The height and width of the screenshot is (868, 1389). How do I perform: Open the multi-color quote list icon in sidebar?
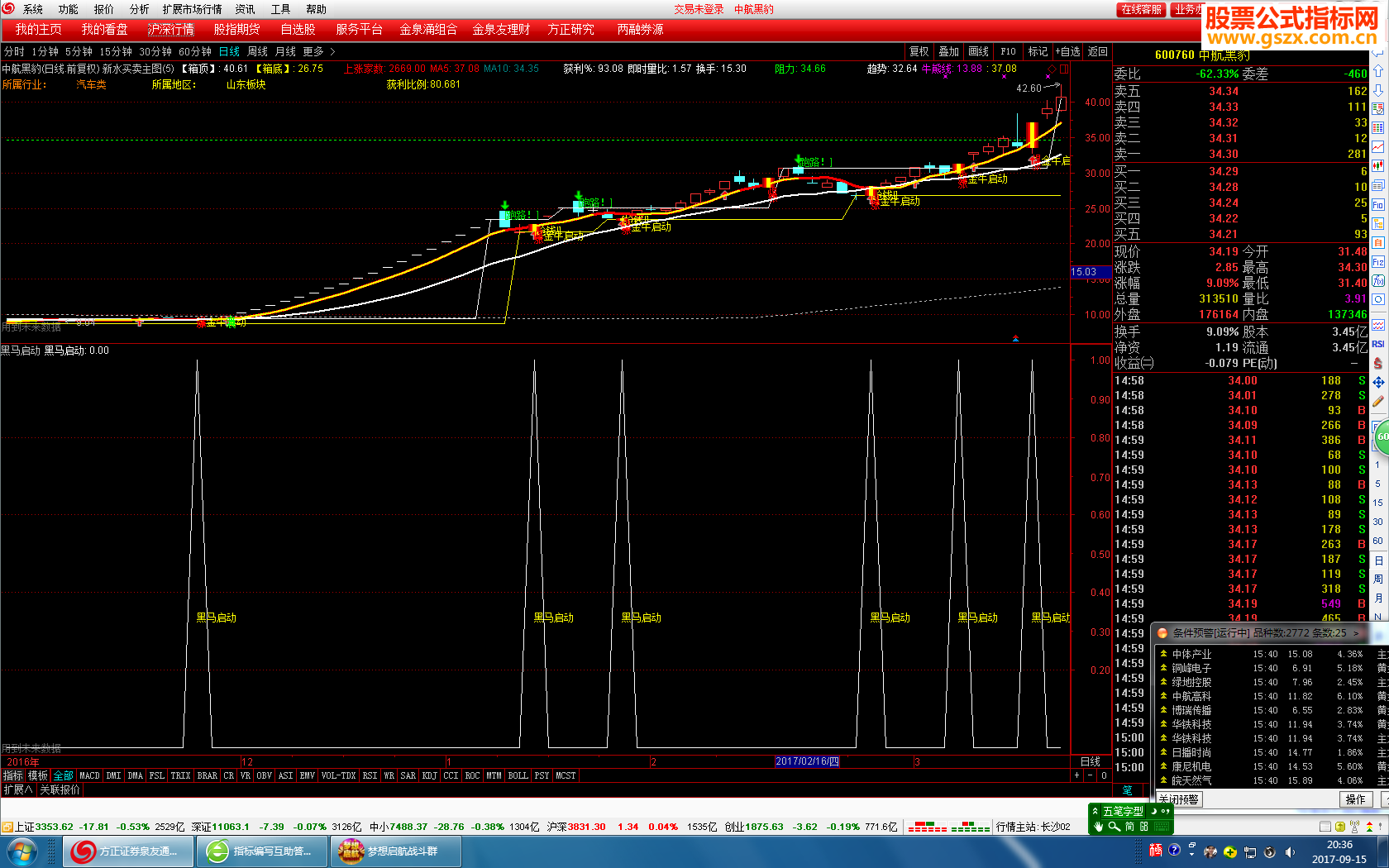[x=1378, y=127]
